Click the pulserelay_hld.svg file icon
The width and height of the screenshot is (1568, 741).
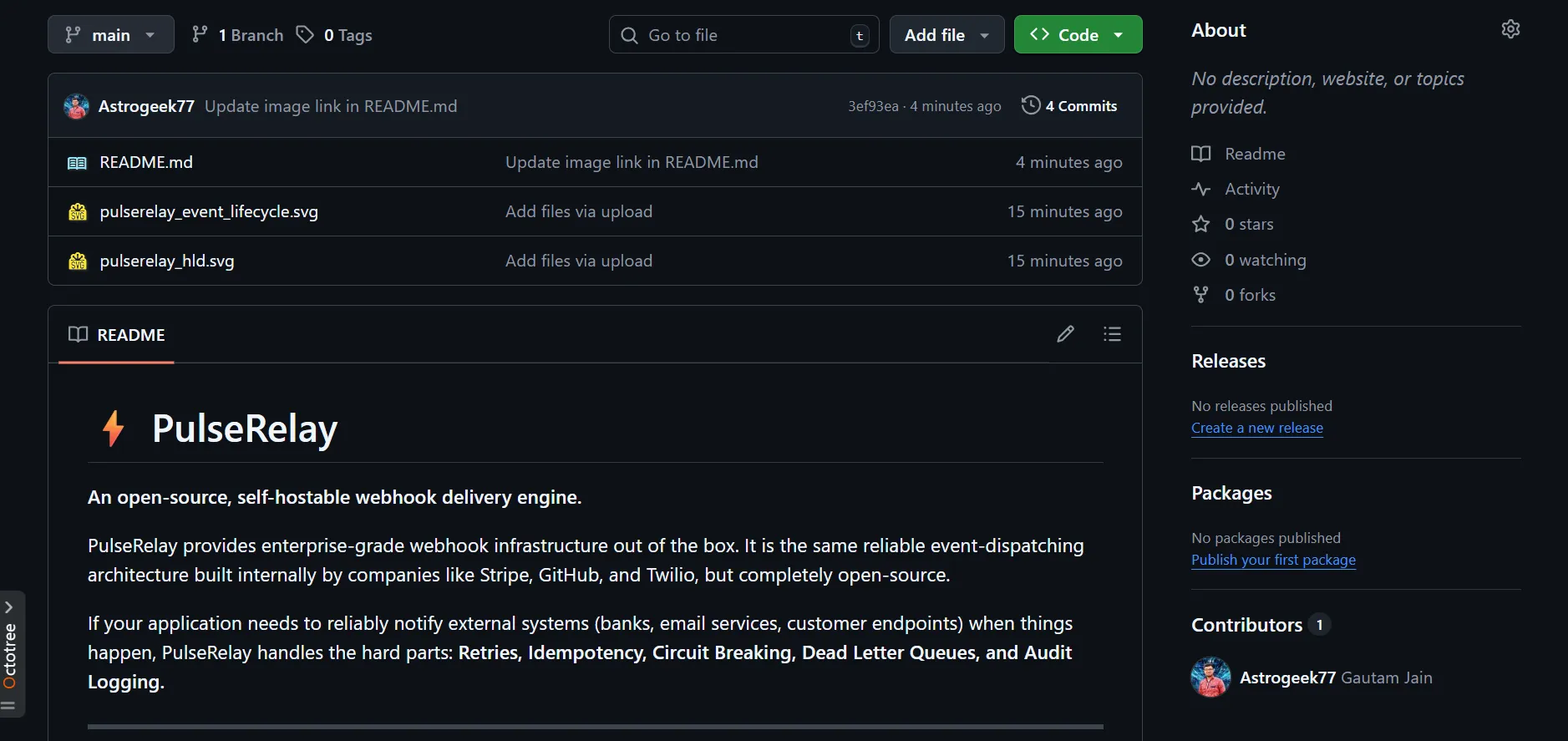click(78, 261)
